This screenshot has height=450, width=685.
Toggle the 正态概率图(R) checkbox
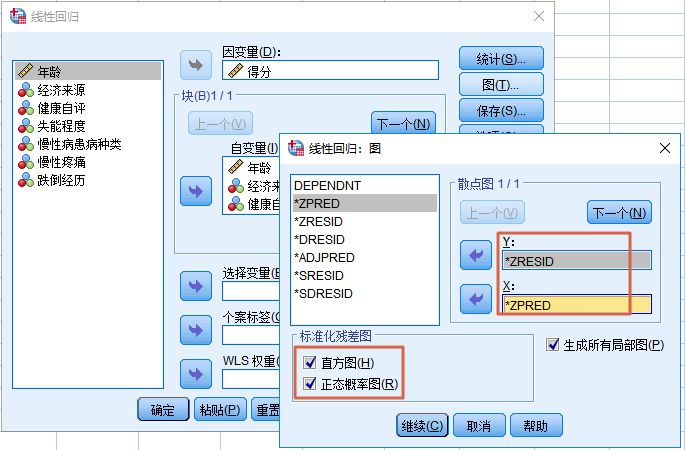(x=310, y=384)
